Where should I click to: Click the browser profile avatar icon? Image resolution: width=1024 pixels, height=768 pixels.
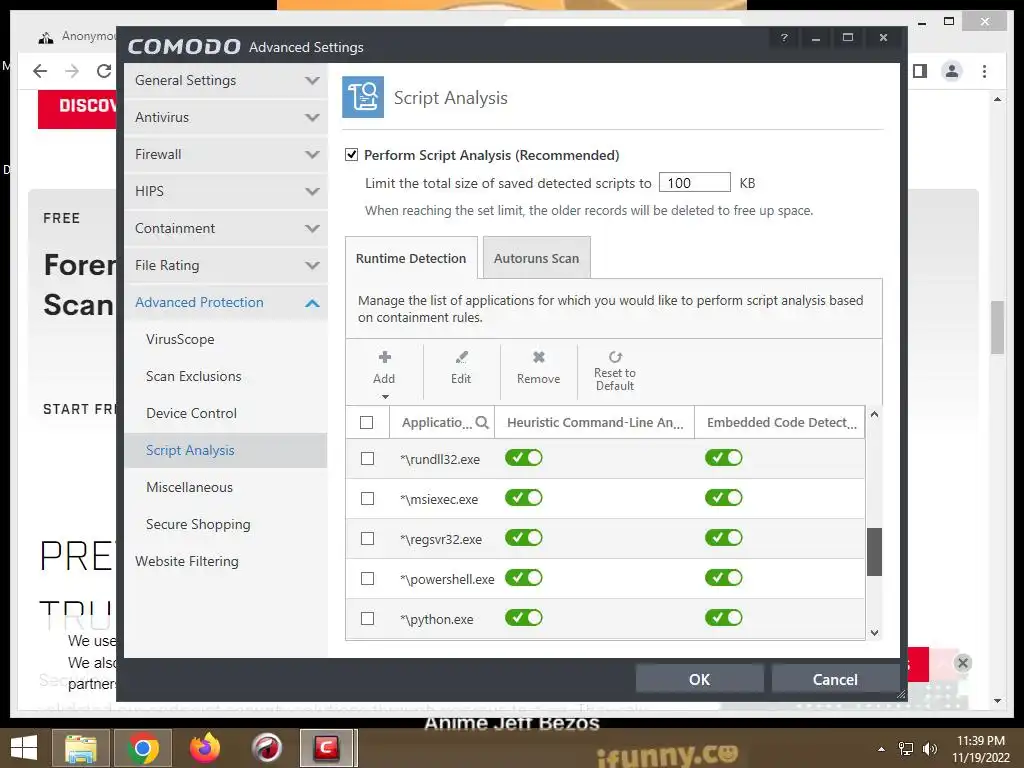coord(952,71)
